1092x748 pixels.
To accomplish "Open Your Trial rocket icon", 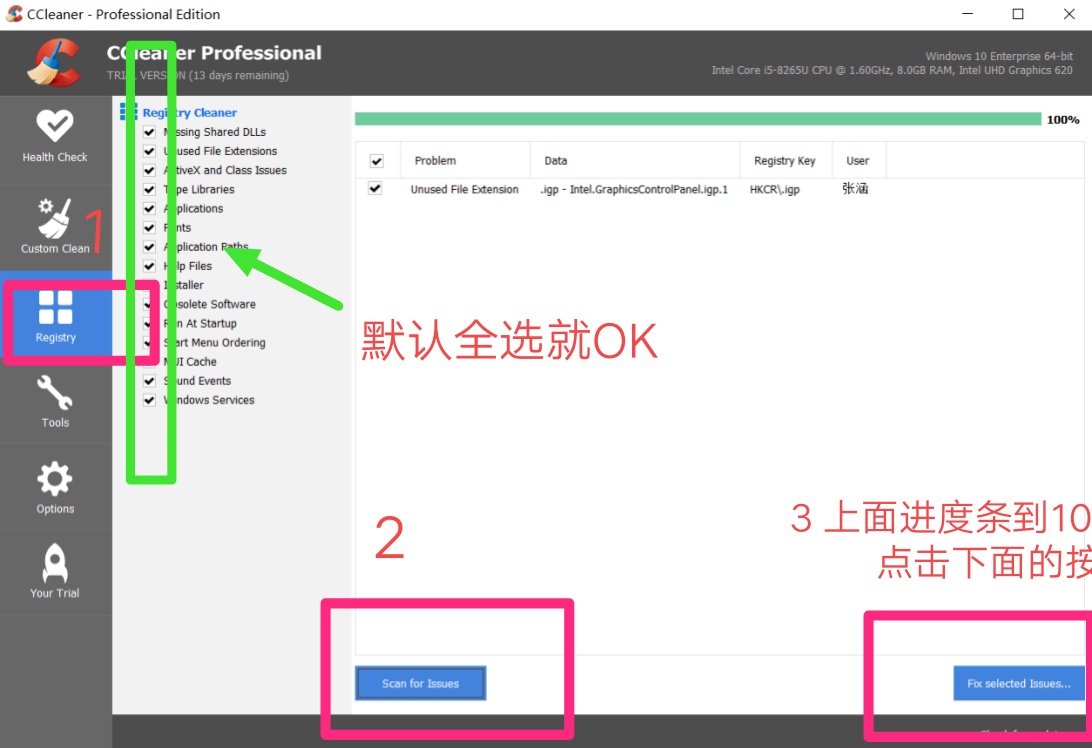I will [x=54, y=563].
